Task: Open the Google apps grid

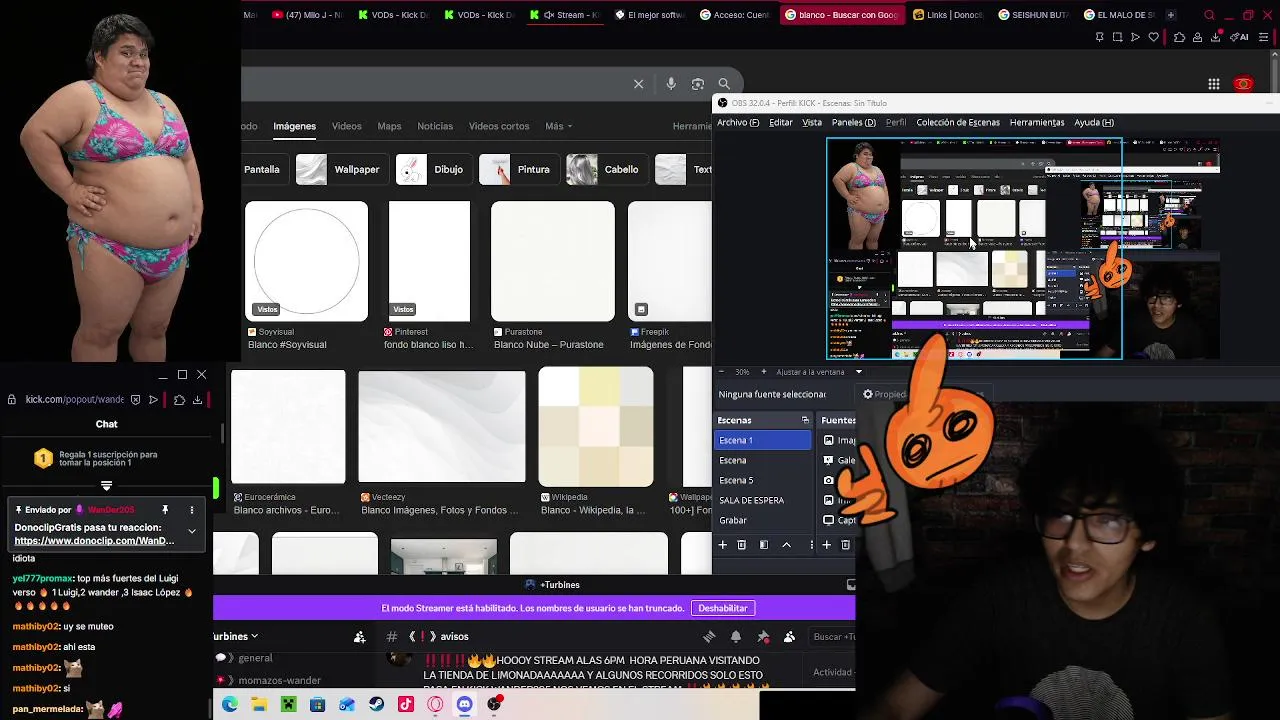Action: (x=1214, y=84)
